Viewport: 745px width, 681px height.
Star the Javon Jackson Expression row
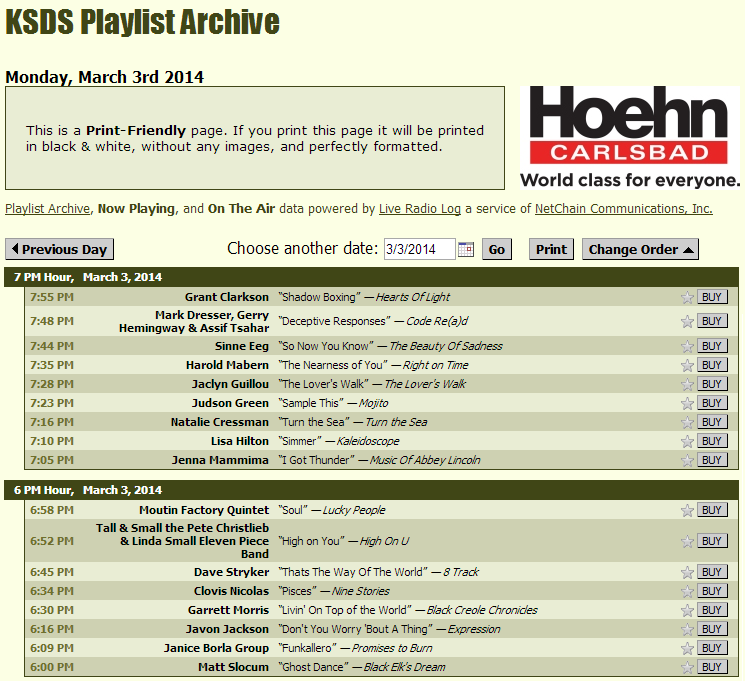point(687,629)
